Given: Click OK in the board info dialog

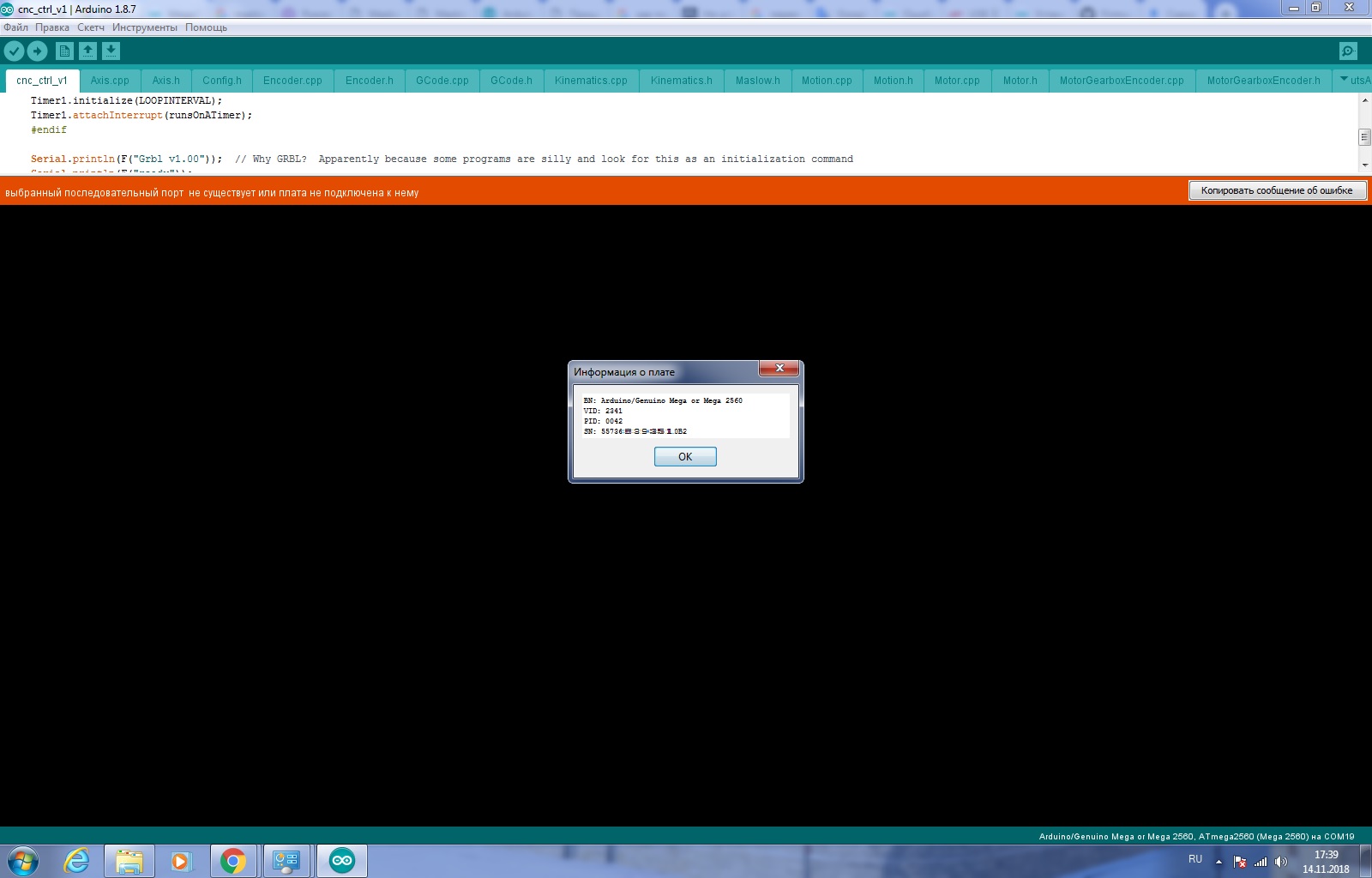Looking at the screenshot, I should tap(685, 457).
